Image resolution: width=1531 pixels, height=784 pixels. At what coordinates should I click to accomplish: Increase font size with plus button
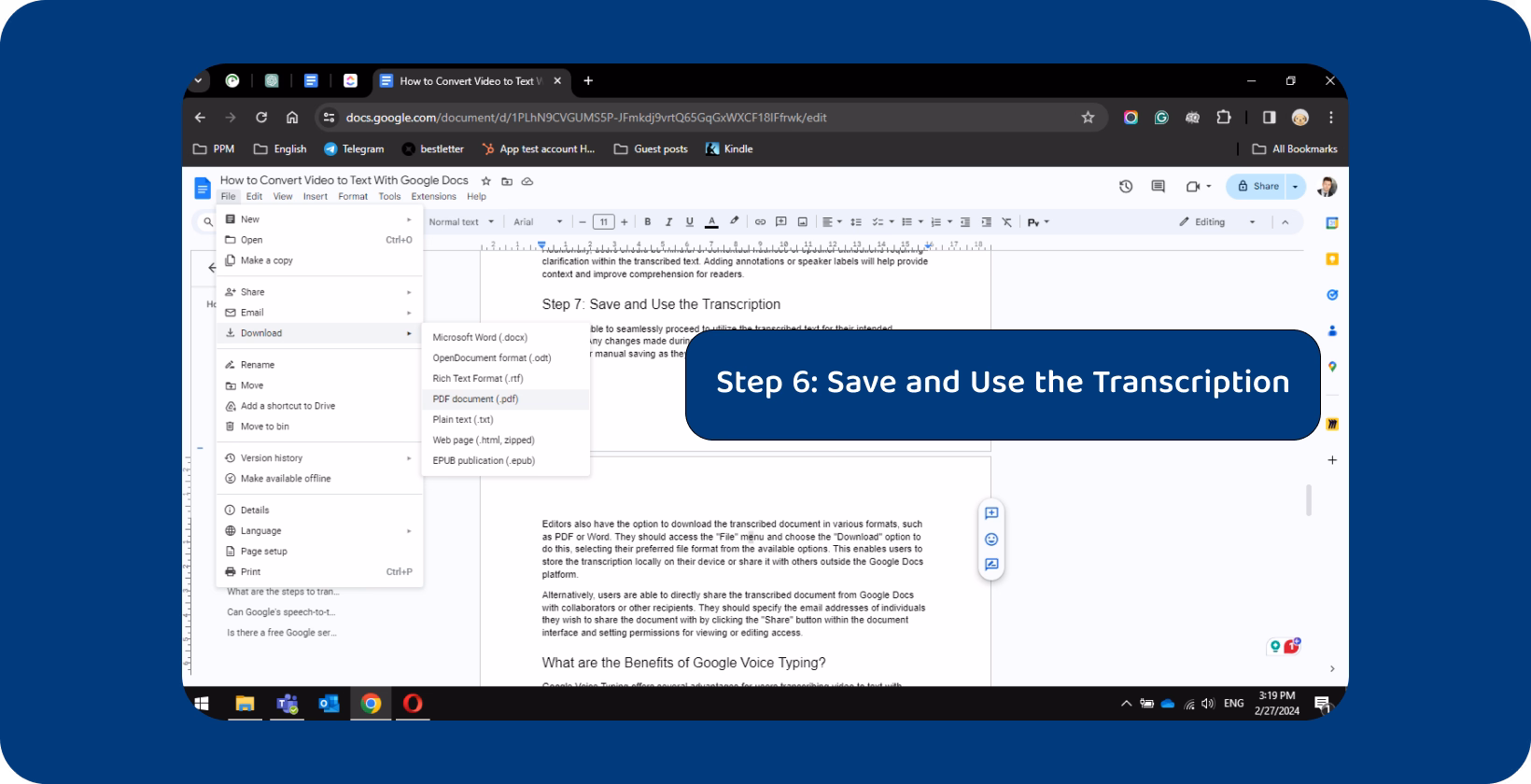click(x=625, y=222)
